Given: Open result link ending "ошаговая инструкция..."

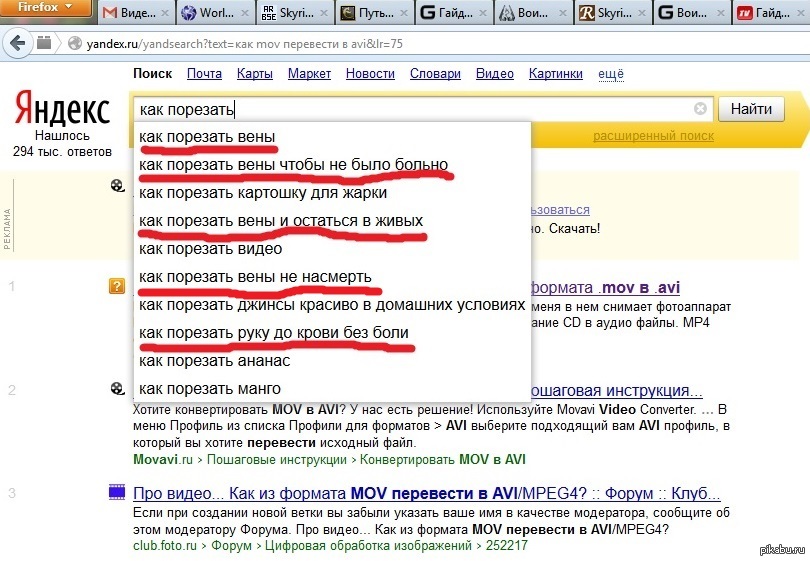Looking at the screenshot, I should point(616,391).
